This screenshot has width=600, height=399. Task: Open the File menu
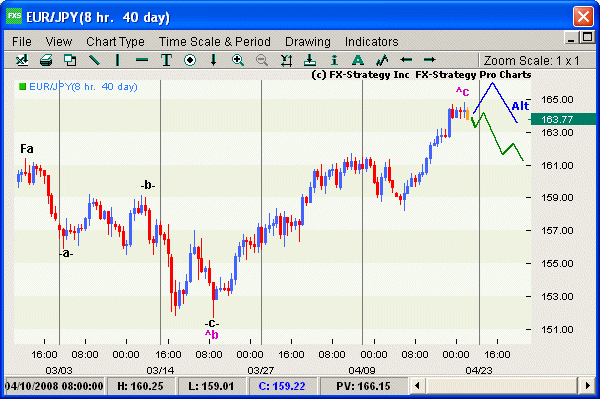(x=22, y=41)
